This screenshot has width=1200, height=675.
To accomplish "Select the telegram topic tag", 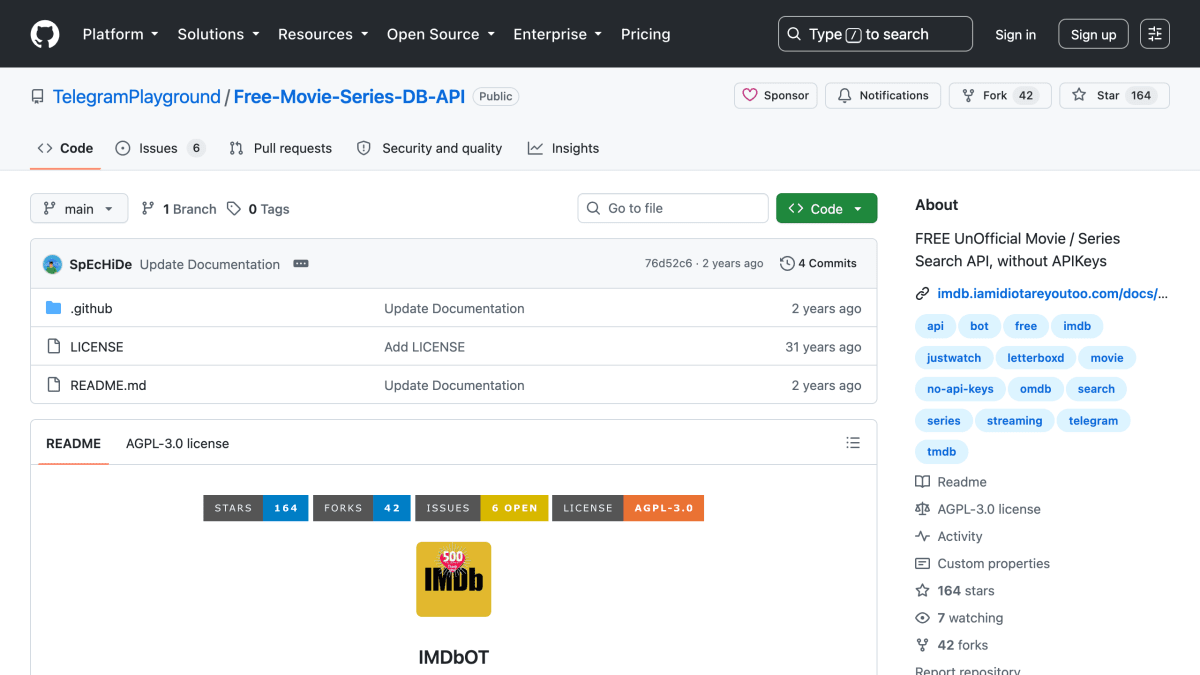I will point(1093,421).
